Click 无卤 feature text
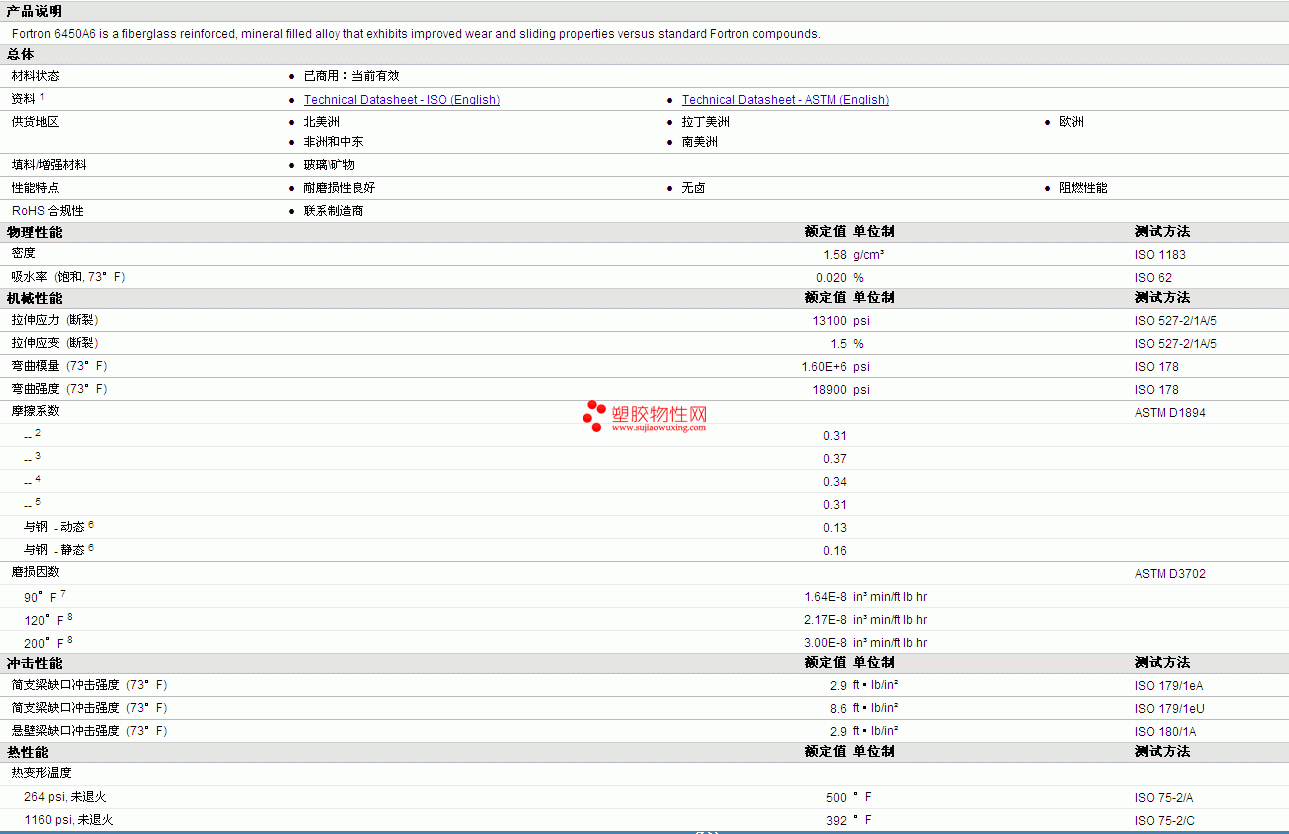 (x=694, y=188)
